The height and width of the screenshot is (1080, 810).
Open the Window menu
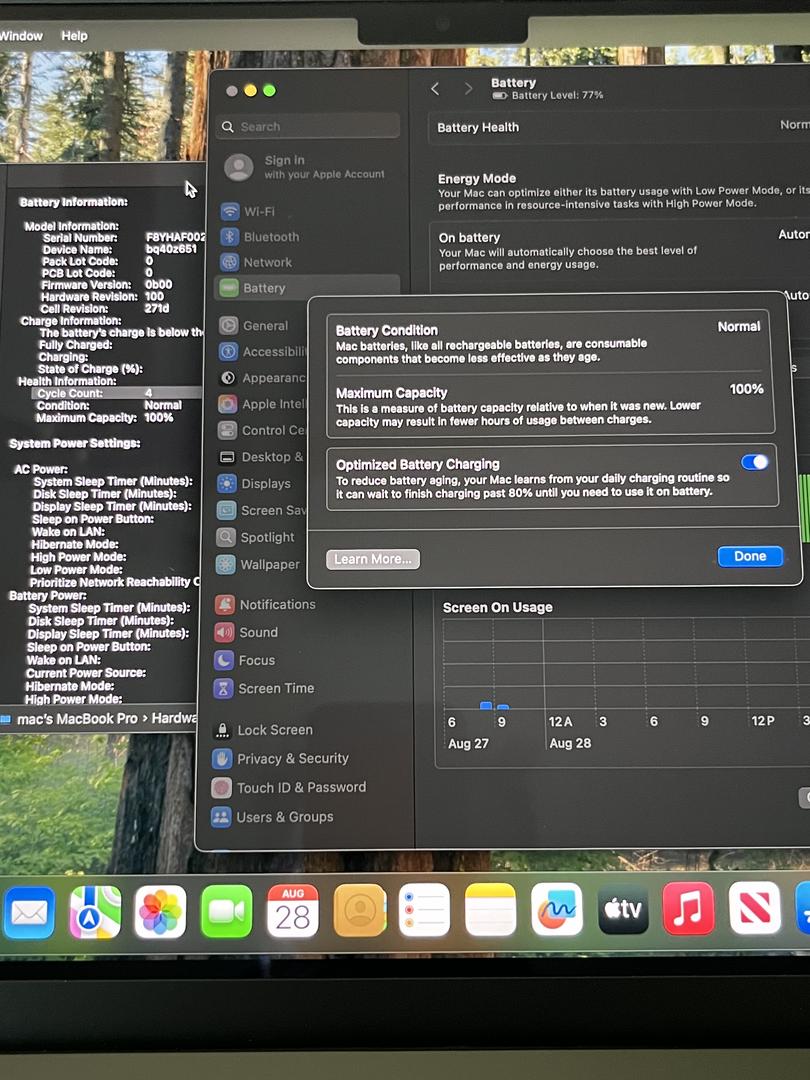coord(21,36)
